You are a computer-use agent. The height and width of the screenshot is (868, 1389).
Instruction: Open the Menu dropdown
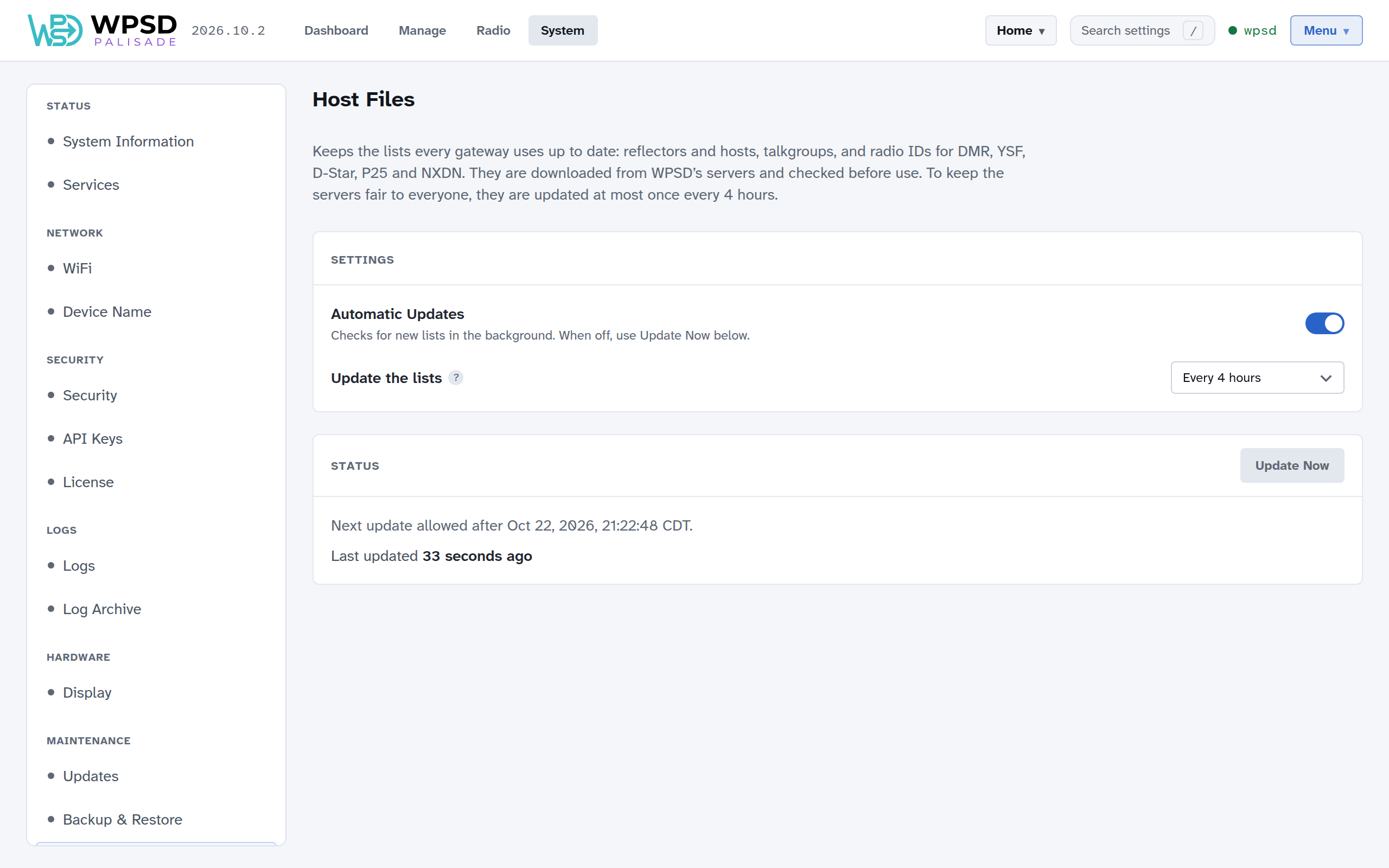tap(1326, 30)
